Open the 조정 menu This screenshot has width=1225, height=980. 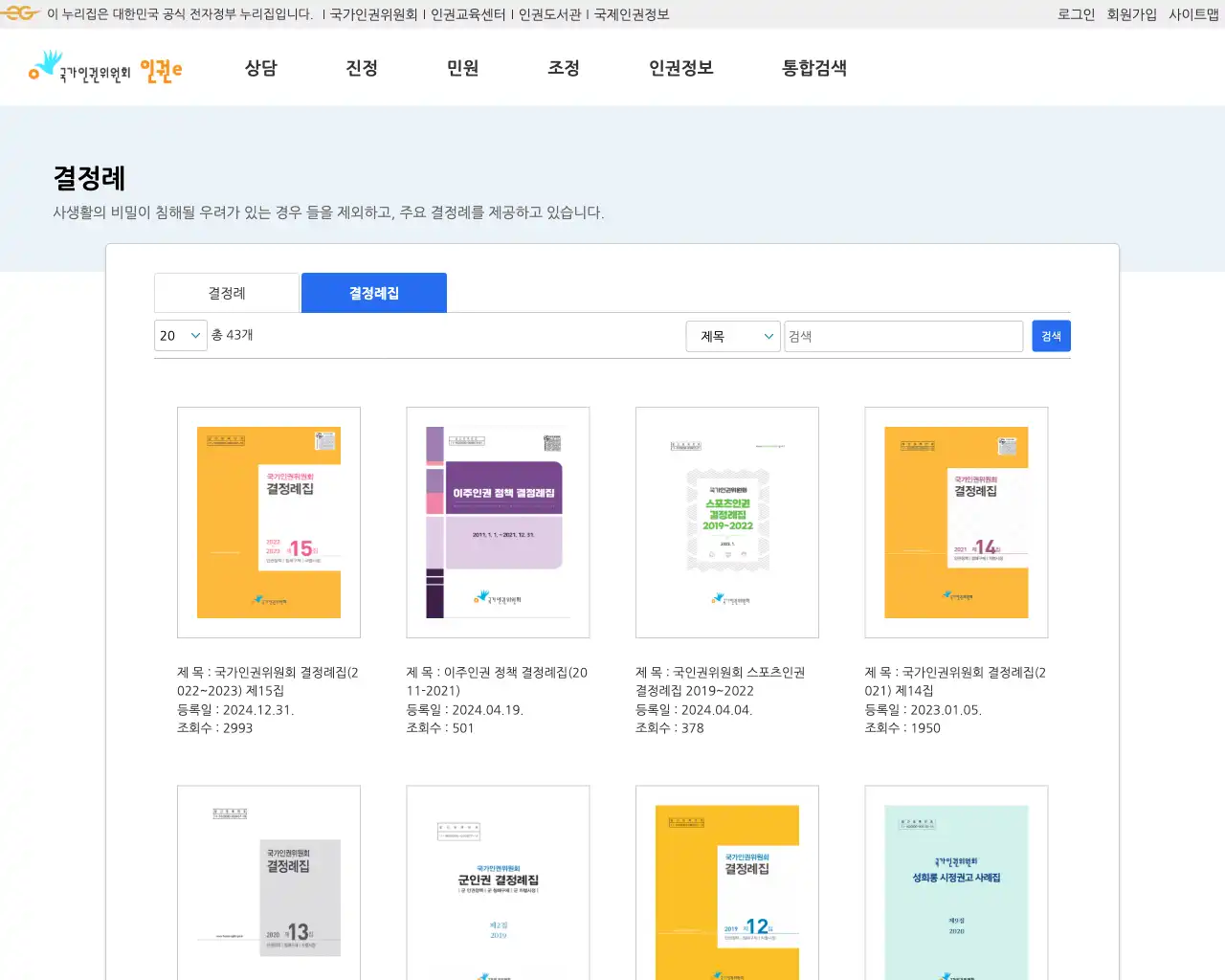563,68
